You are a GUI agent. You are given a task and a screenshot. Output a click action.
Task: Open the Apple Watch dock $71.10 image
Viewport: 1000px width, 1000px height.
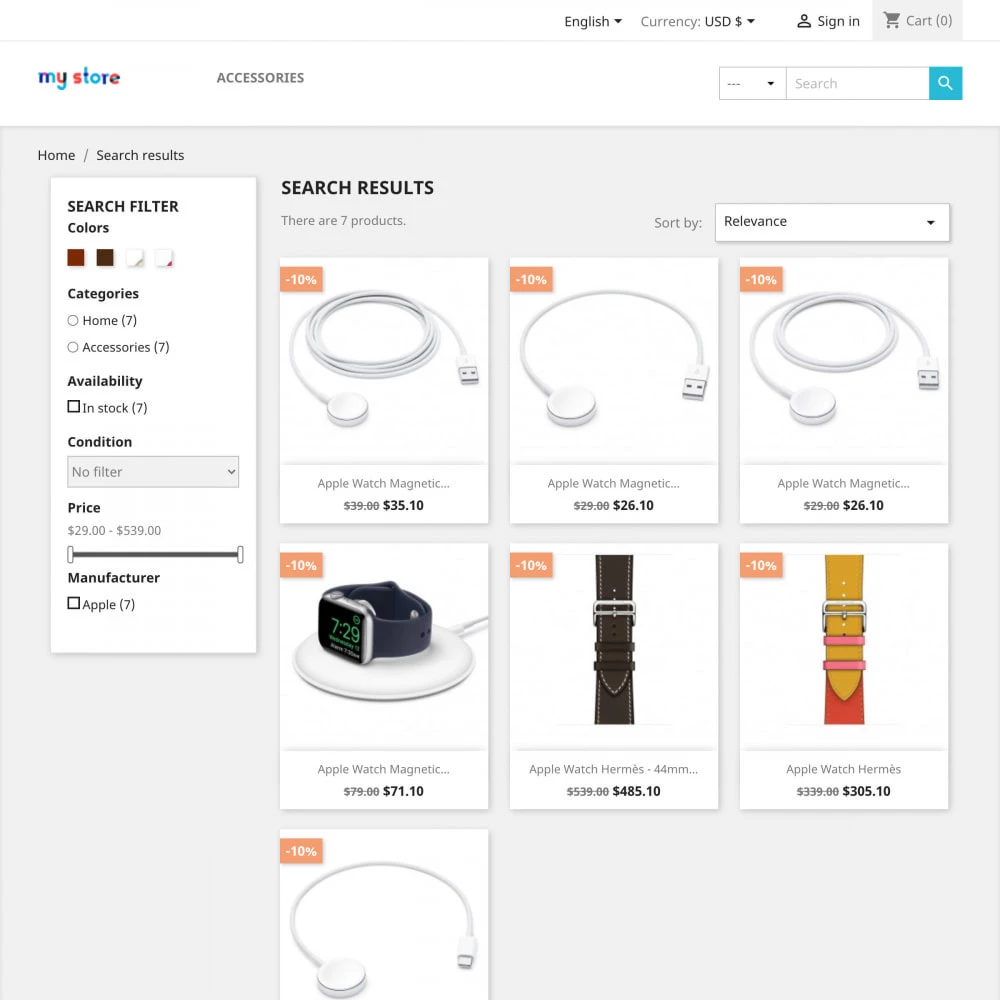[x=384, y=647]
